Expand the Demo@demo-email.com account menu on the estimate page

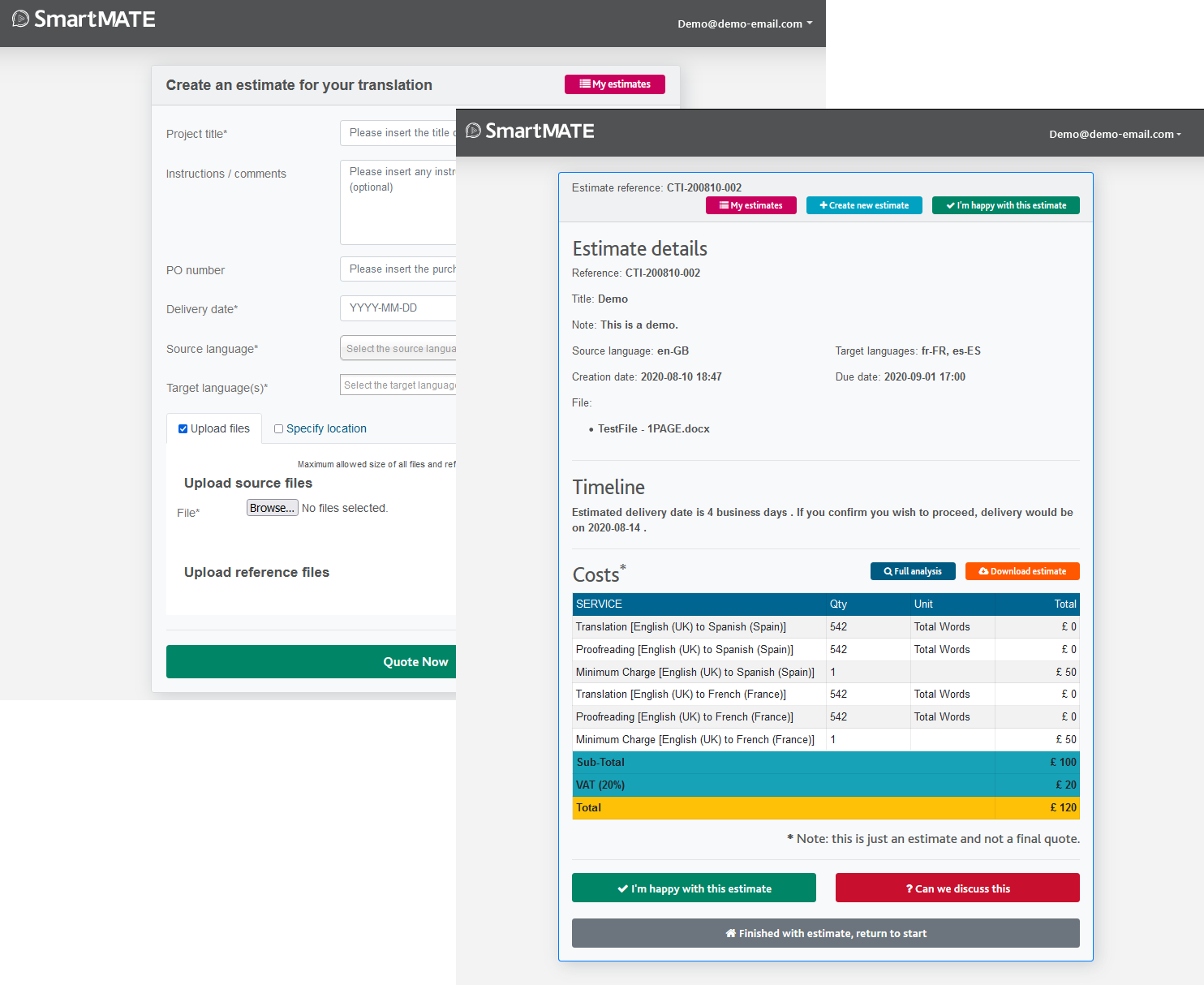[x=1115, y=135]
